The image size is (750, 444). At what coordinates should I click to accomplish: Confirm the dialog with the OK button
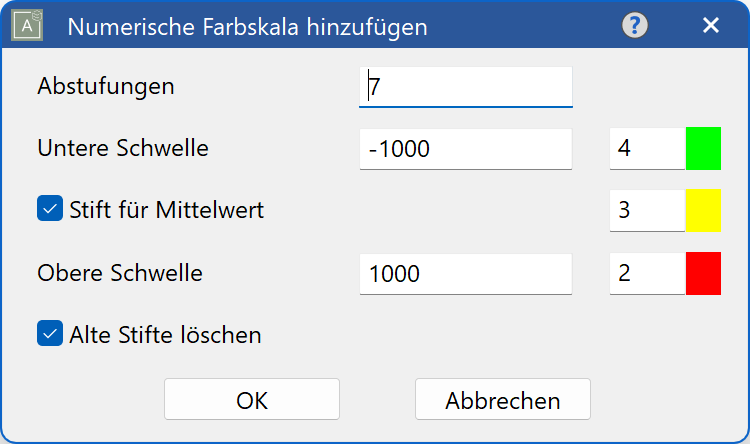click(x=252, y=400)
